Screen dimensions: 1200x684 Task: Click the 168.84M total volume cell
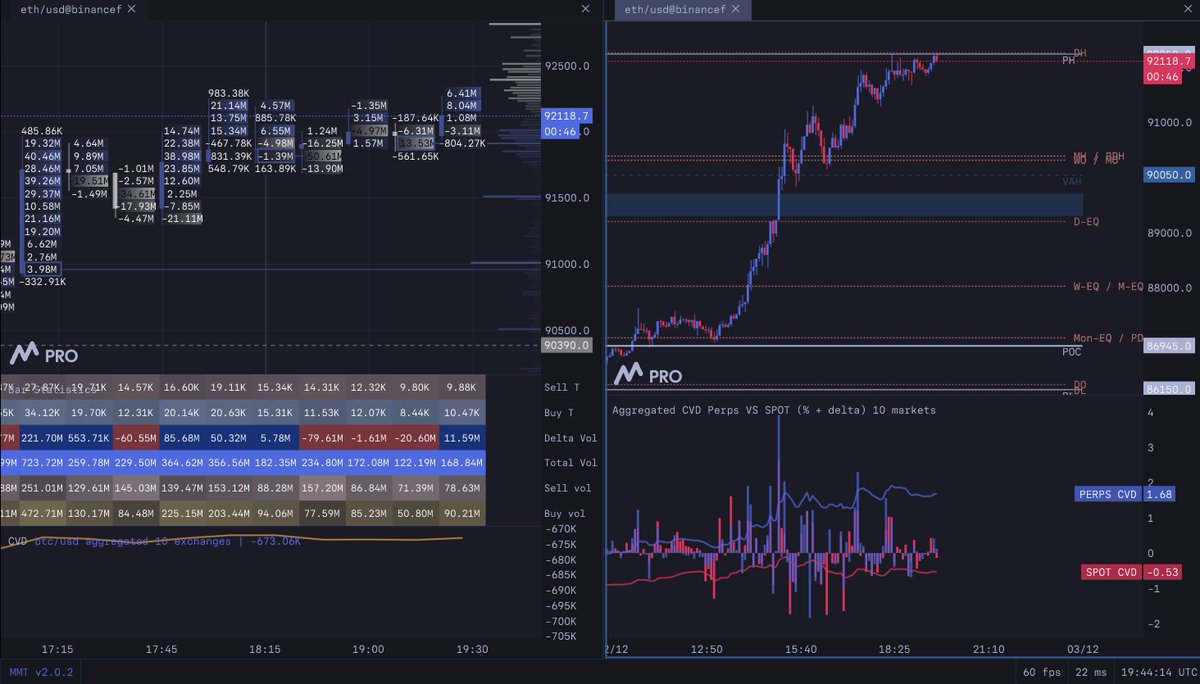tap(460, 463)
